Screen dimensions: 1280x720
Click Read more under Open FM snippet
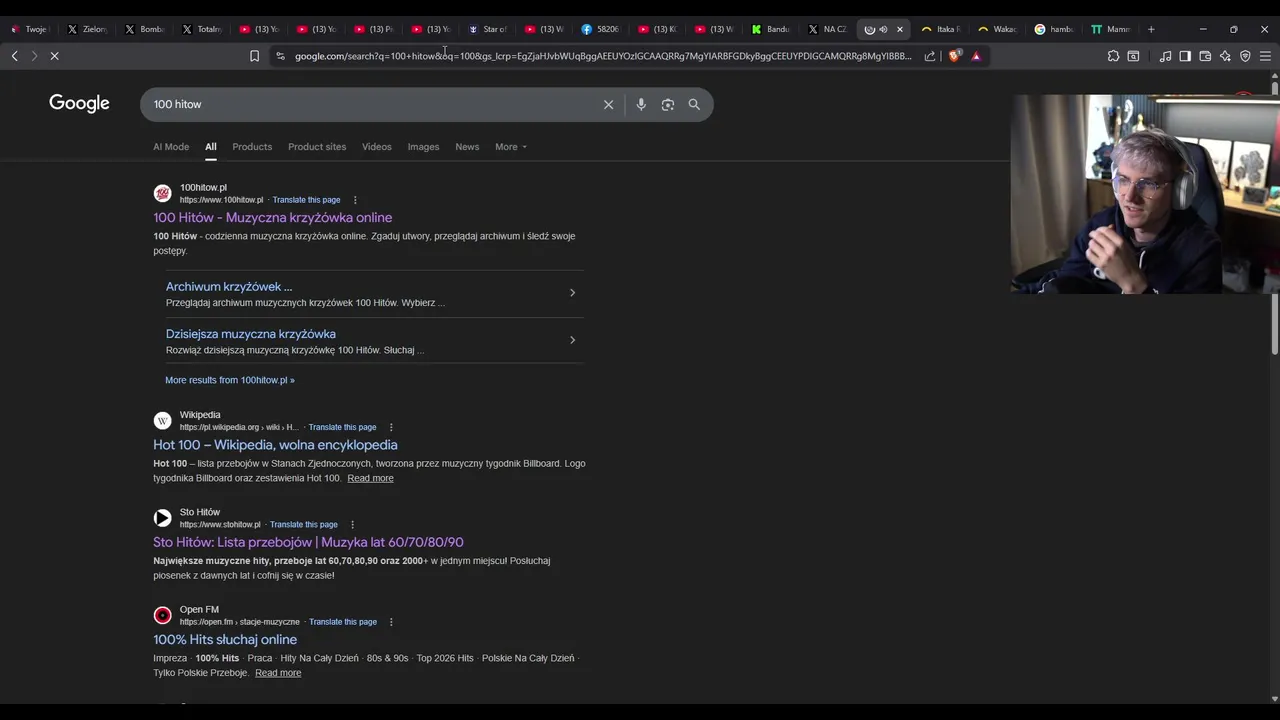pos(278,673)
